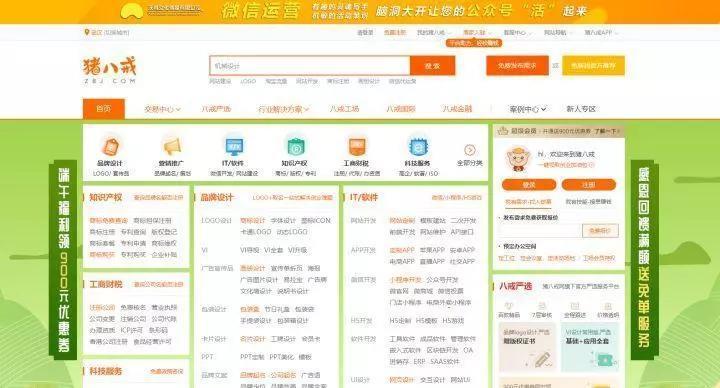Expand the 交易中心 dropdown menu

(x=163, y=109)
